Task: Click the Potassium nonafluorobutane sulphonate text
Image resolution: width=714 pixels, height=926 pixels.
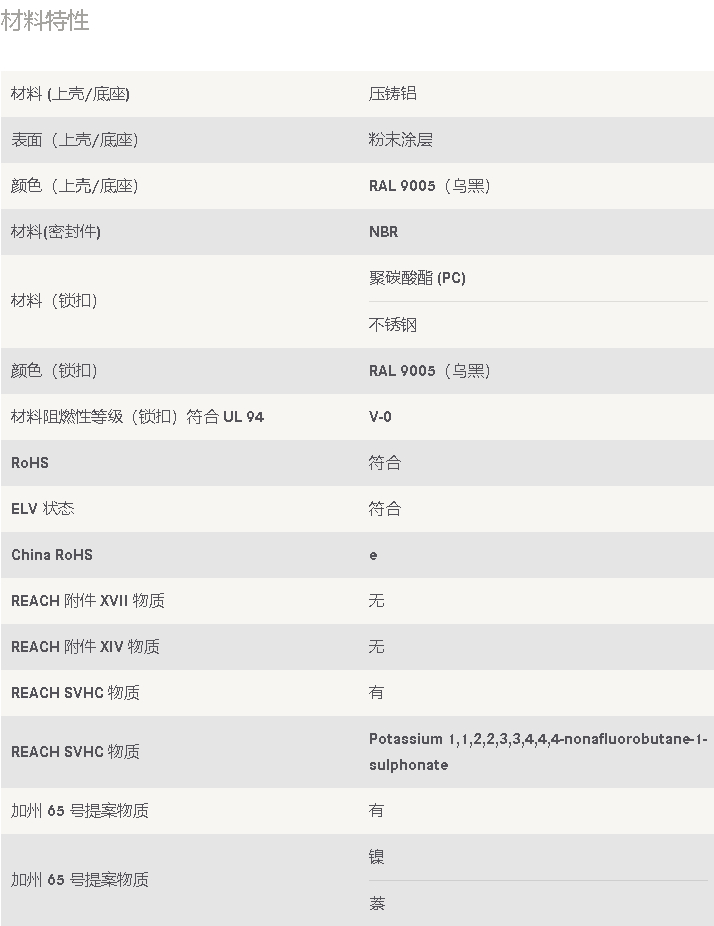Action: click(x=538, y=752)
